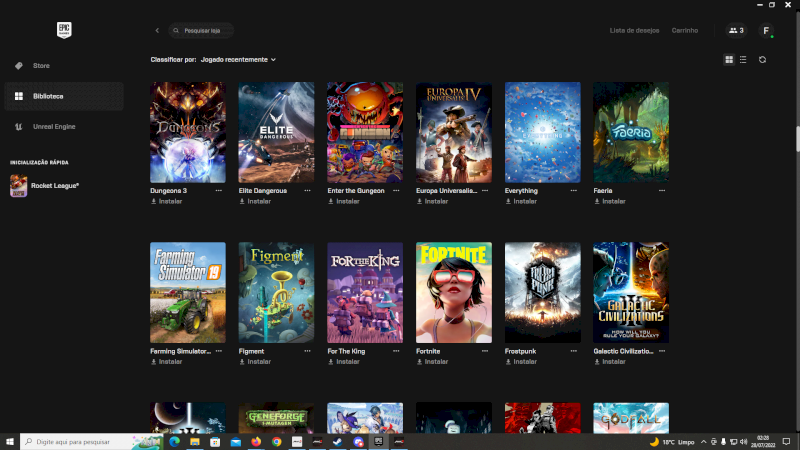800x450 pixels.
Task: Open the Carrinho link
Action: 685,31
